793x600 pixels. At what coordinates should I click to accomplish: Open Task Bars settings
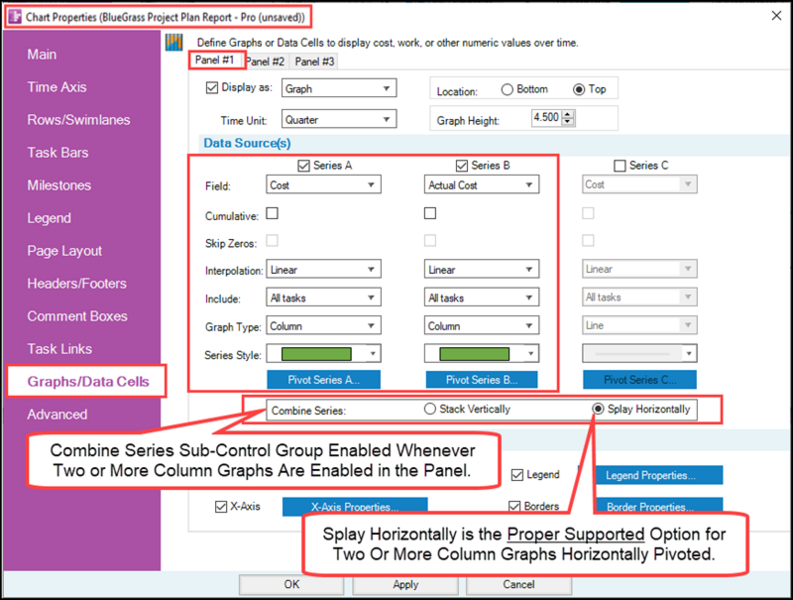tap(58, 153)
